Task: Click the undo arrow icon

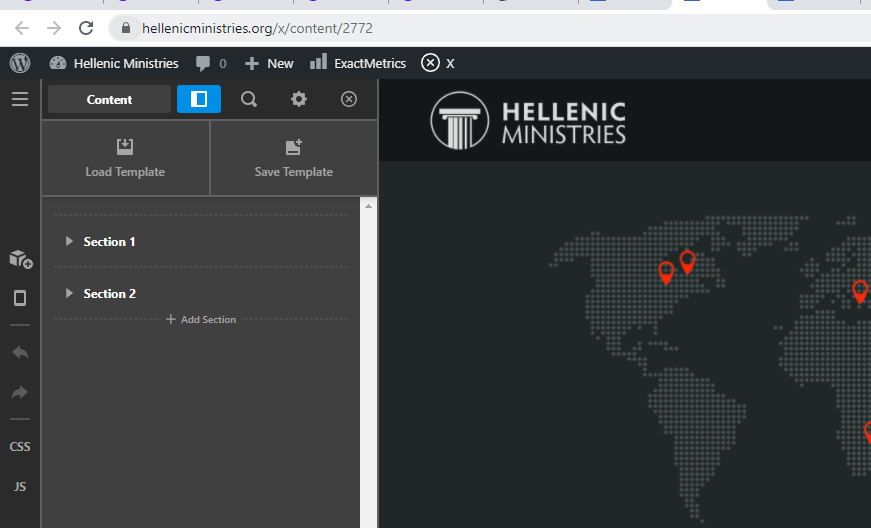Action: pos(20,352)
